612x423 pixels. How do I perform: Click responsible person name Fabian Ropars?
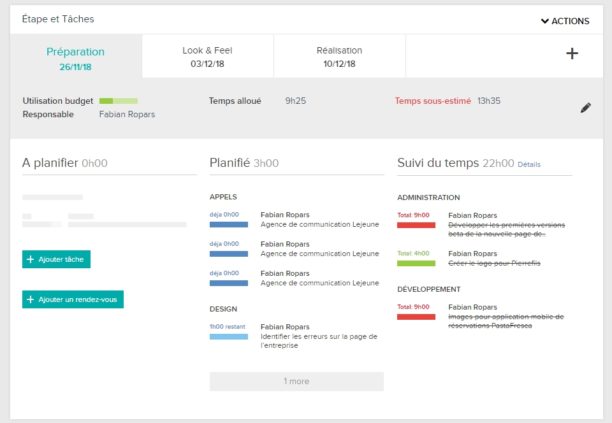pyautogui.click(x=127, y=114)
